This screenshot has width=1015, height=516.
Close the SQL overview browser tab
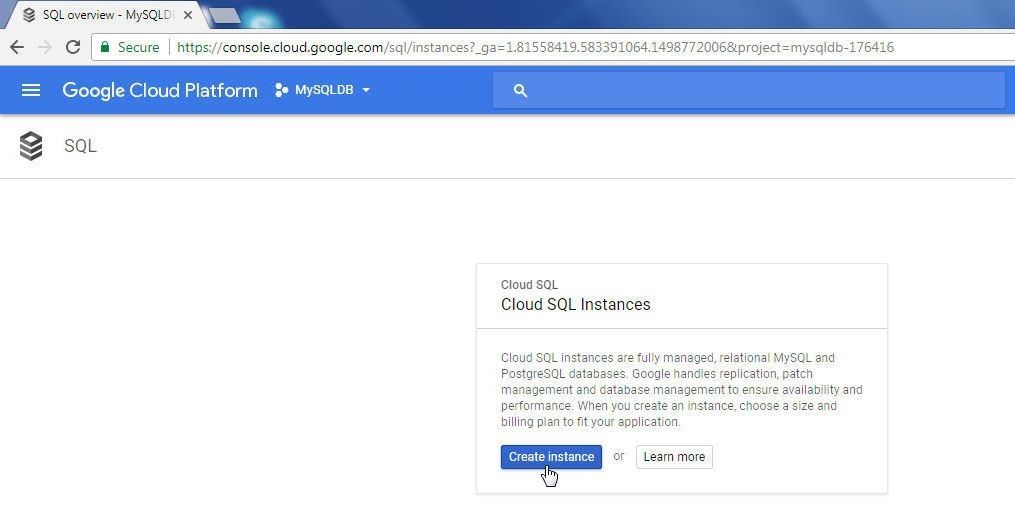188,15
